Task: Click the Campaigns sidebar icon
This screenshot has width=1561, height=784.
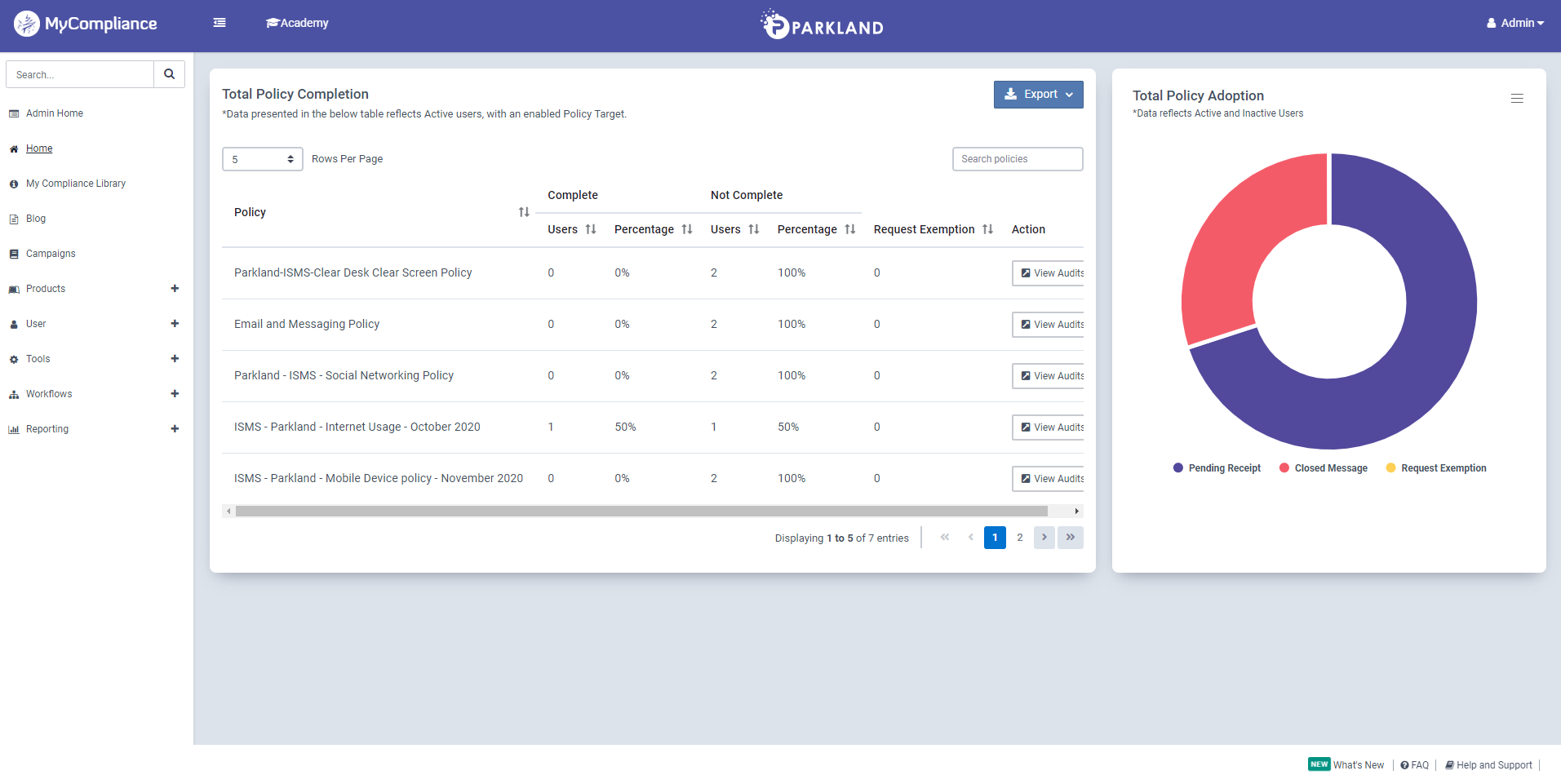Action: click(14, 255)
